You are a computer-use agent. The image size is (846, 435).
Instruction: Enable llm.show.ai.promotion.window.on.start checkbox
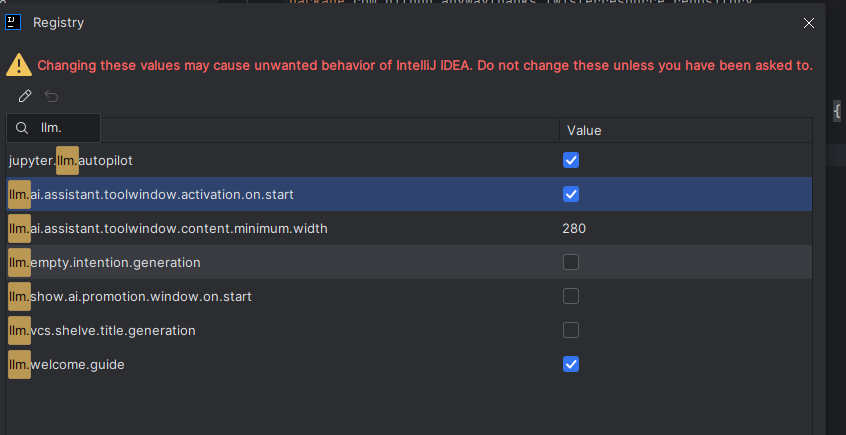[x=571, y=296]
